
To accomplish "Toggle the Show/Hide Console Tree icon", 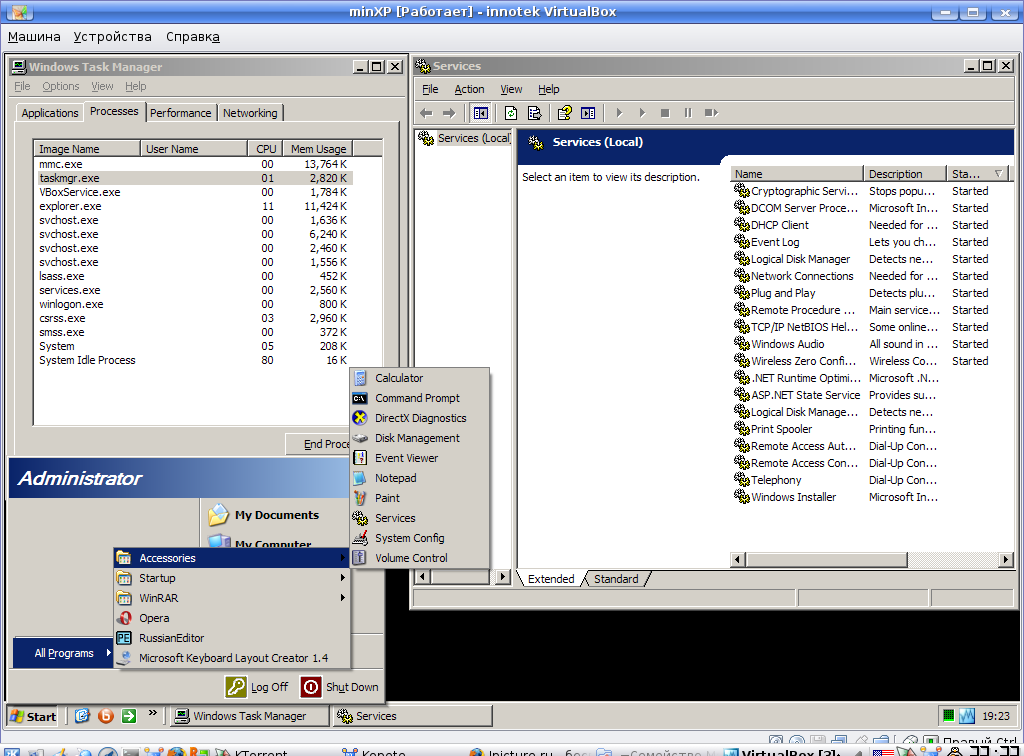I will 481,113.
